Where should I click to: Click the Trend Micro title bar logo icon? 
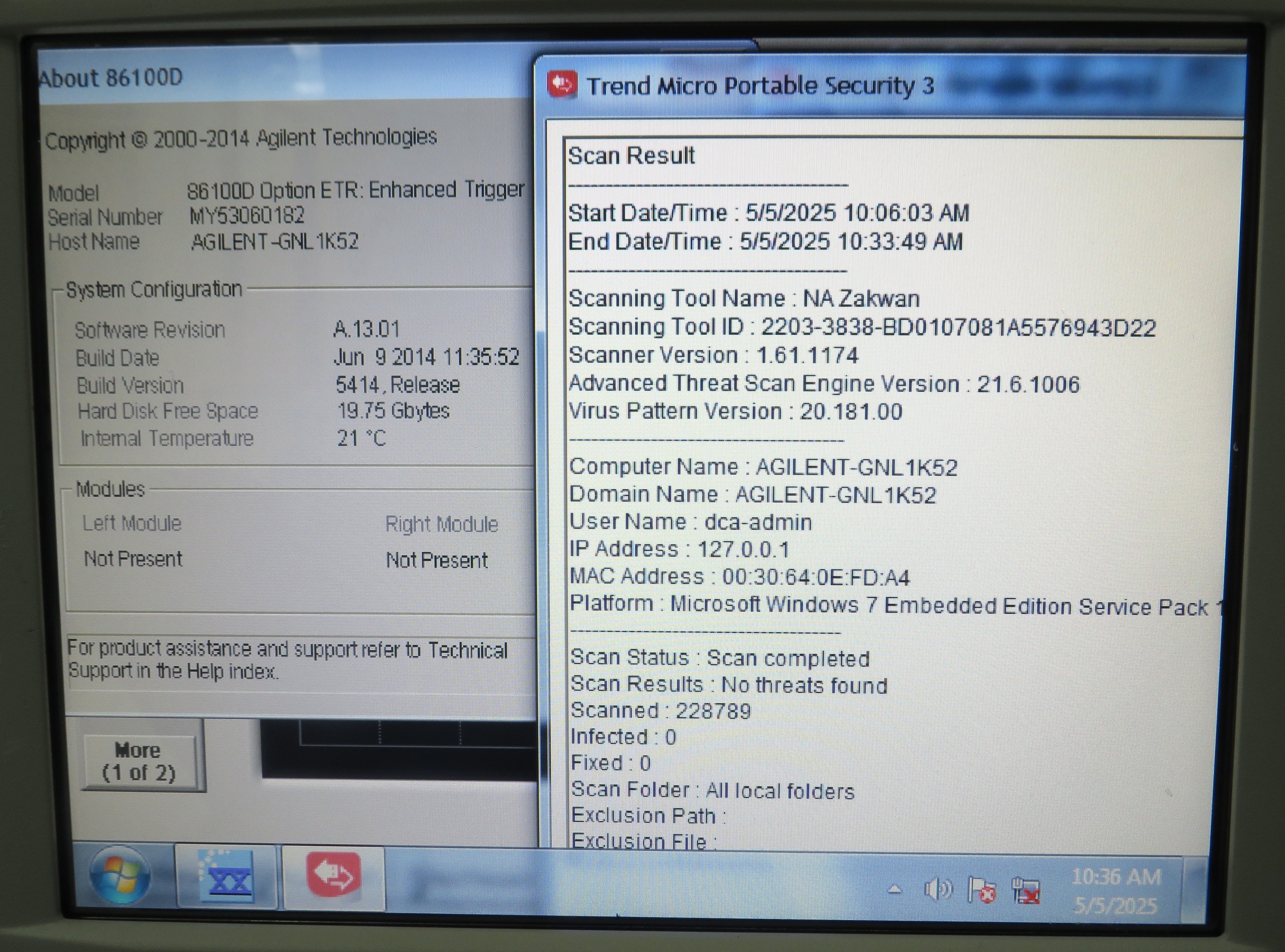click(x=562, y=85)
